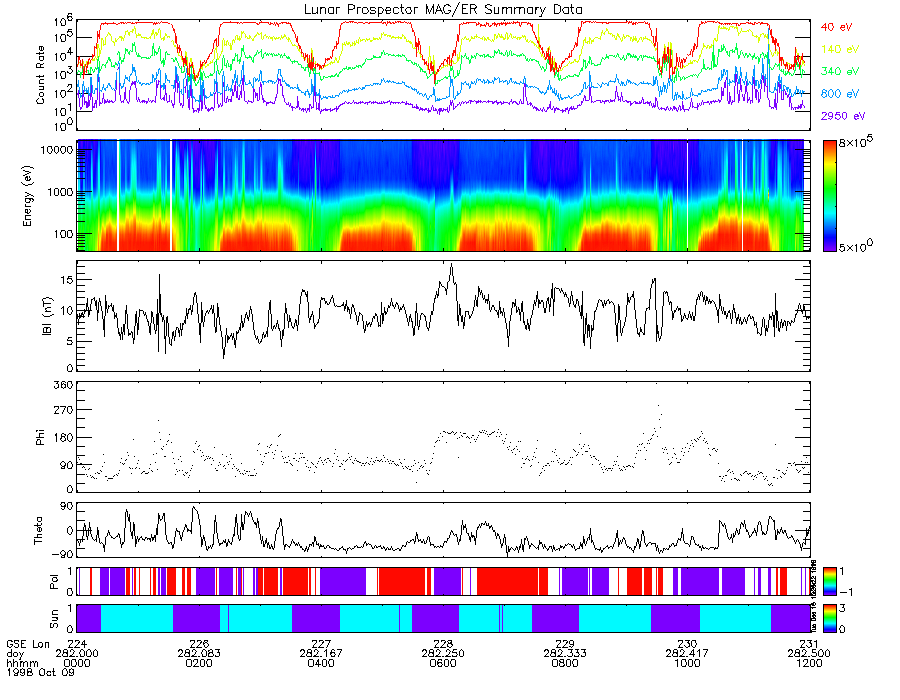Select the purple '2950 eV' legend label
This screenshot has height=700, width=900.
pyautogui.click(x=843, y=116)
